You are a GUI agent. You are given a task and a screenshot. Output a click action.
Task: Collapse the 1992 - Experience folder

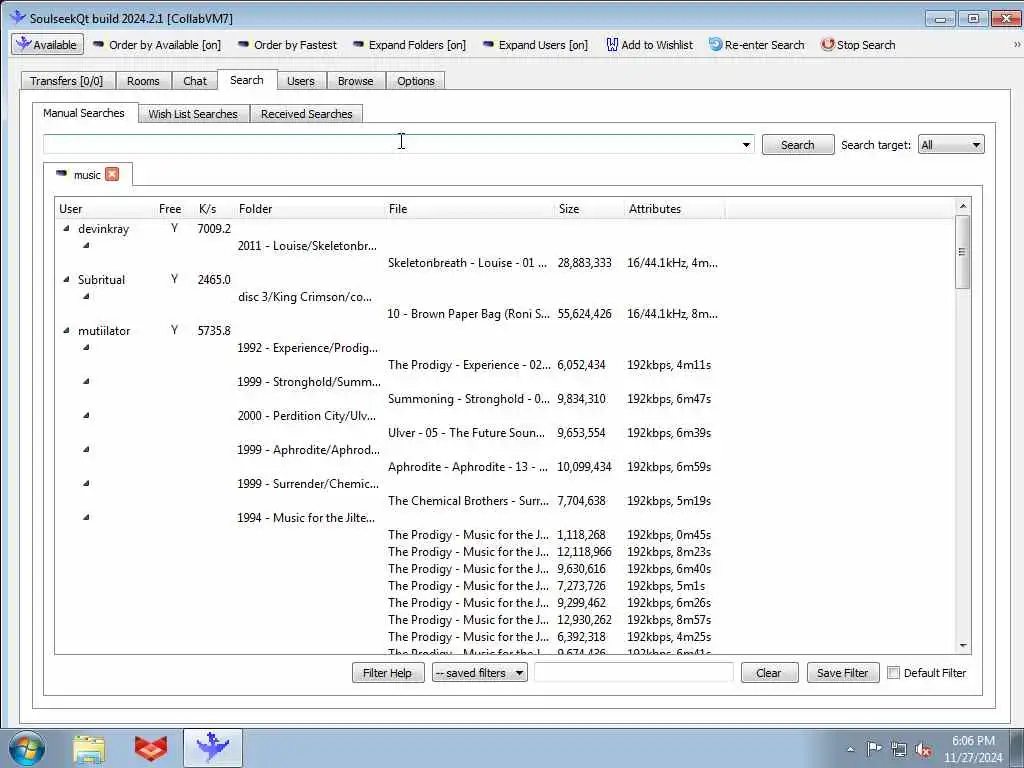tap(86, 347)
